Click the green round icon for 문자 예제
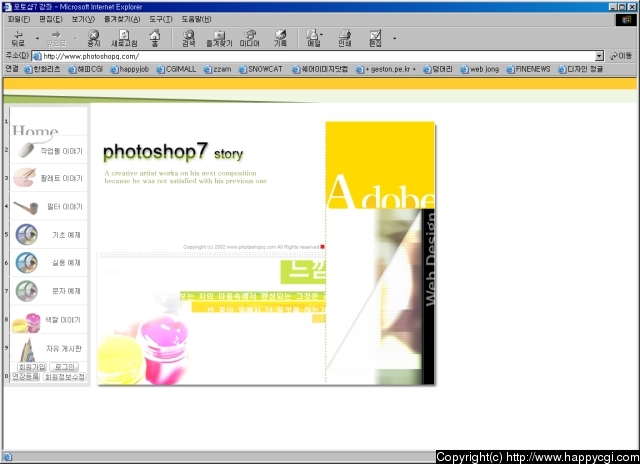Viewport: 640px width, 464px height. point(27,291)
